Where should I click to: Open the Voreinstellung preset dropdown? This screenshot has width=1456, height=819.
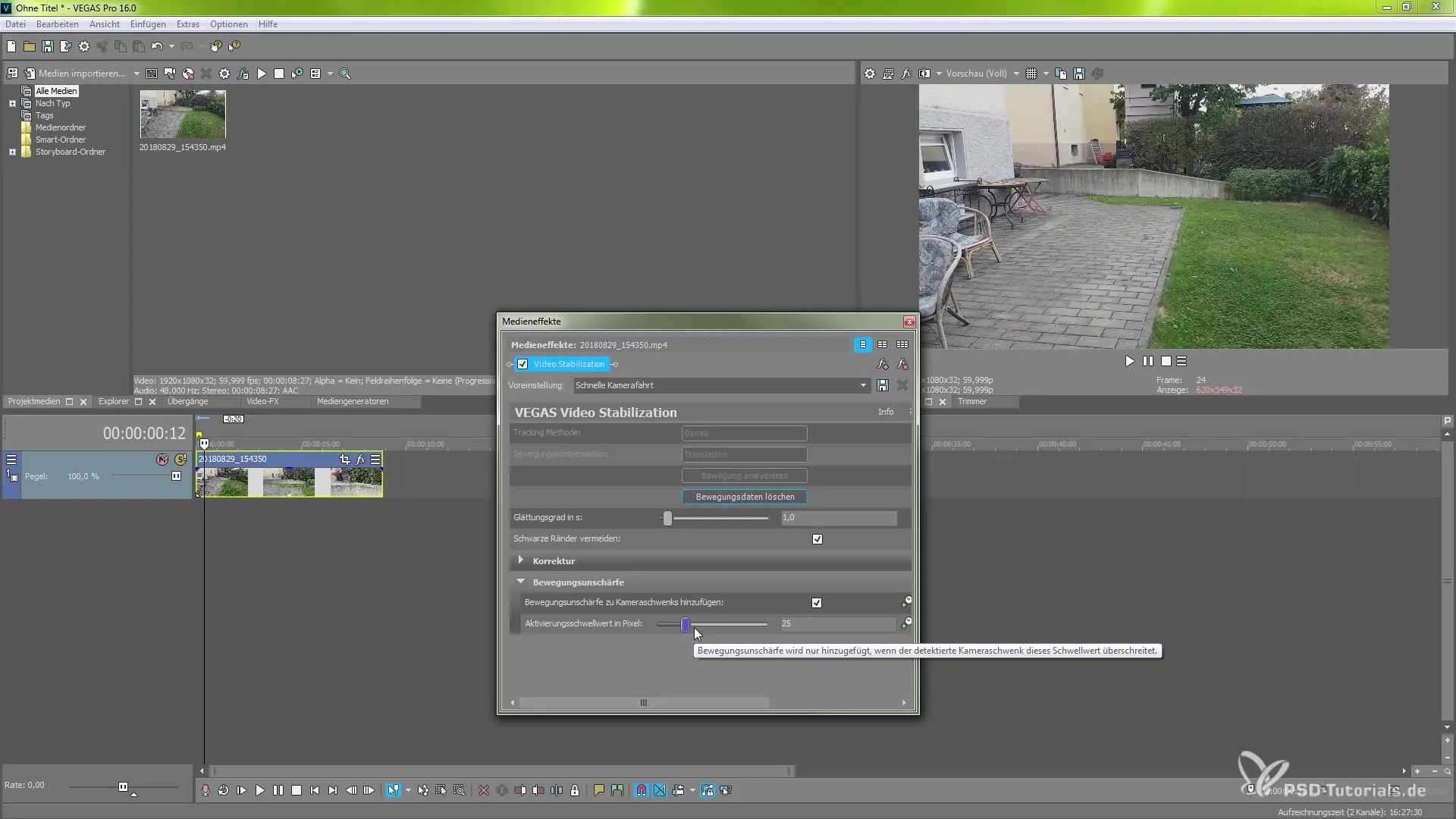(863, 385)
